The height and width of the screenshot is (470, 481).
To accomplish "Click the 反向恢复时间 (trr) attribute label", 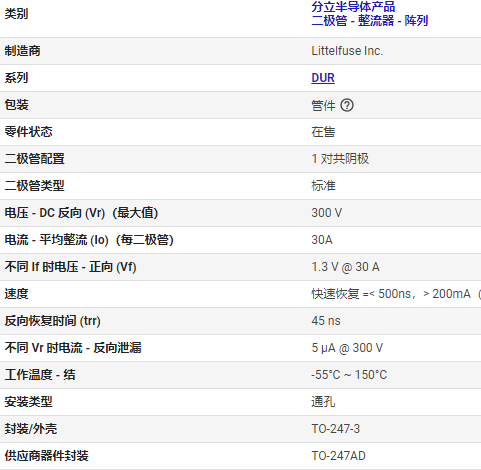I will 52,321.
